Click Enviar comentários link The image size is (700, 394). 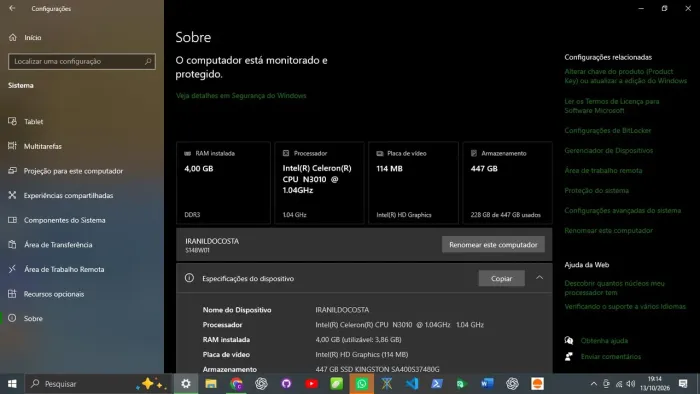click(x=611, y=357)
